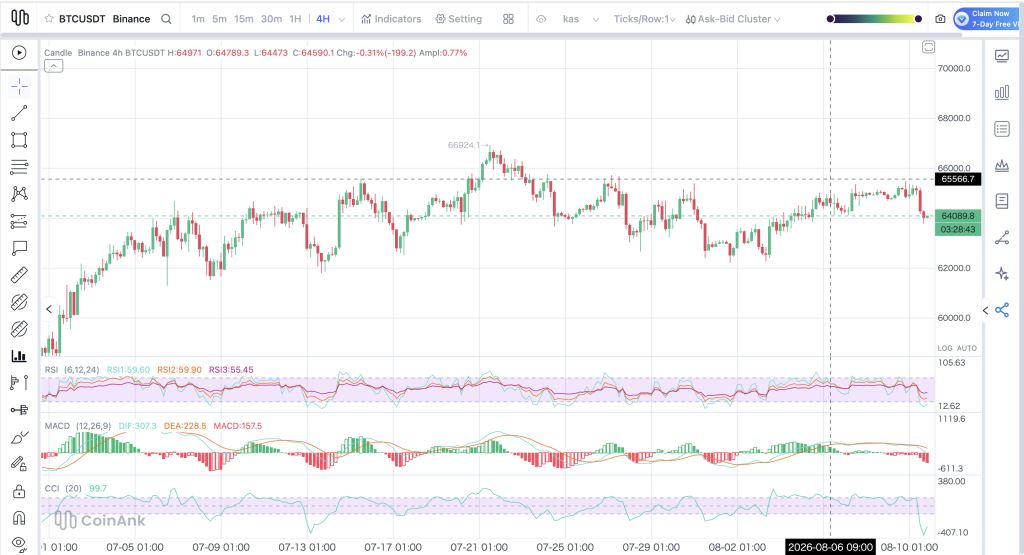This screenshot has width=1024, height=555.
Task: Open the share icon in right sidebar
Action: pos(1002,310)
